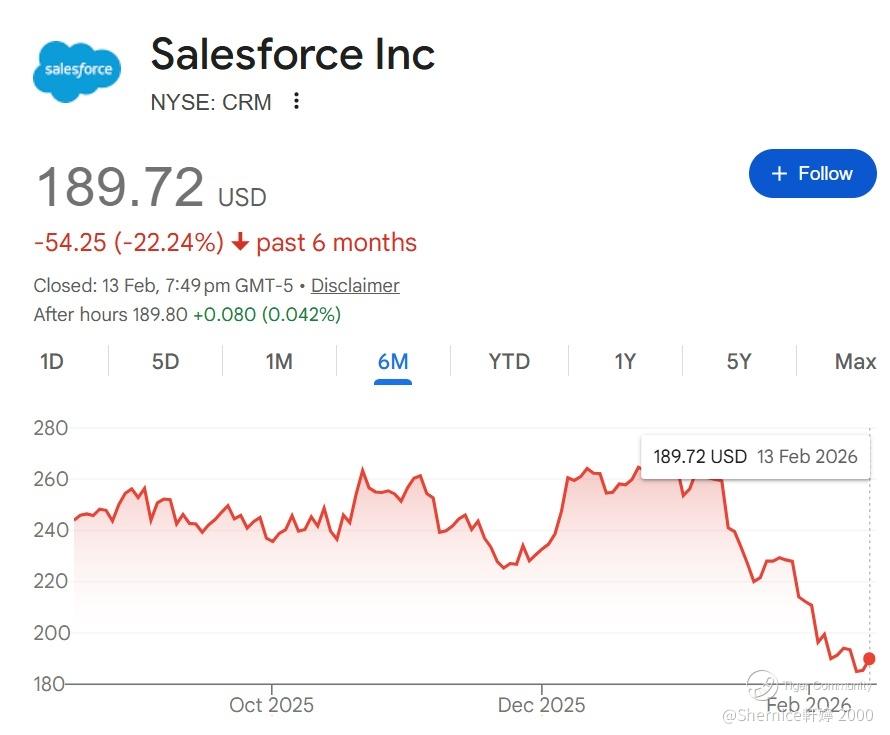The image size is (890, 735).
Task: Click the Oct 2025 axis label
Action: [271, 705]
